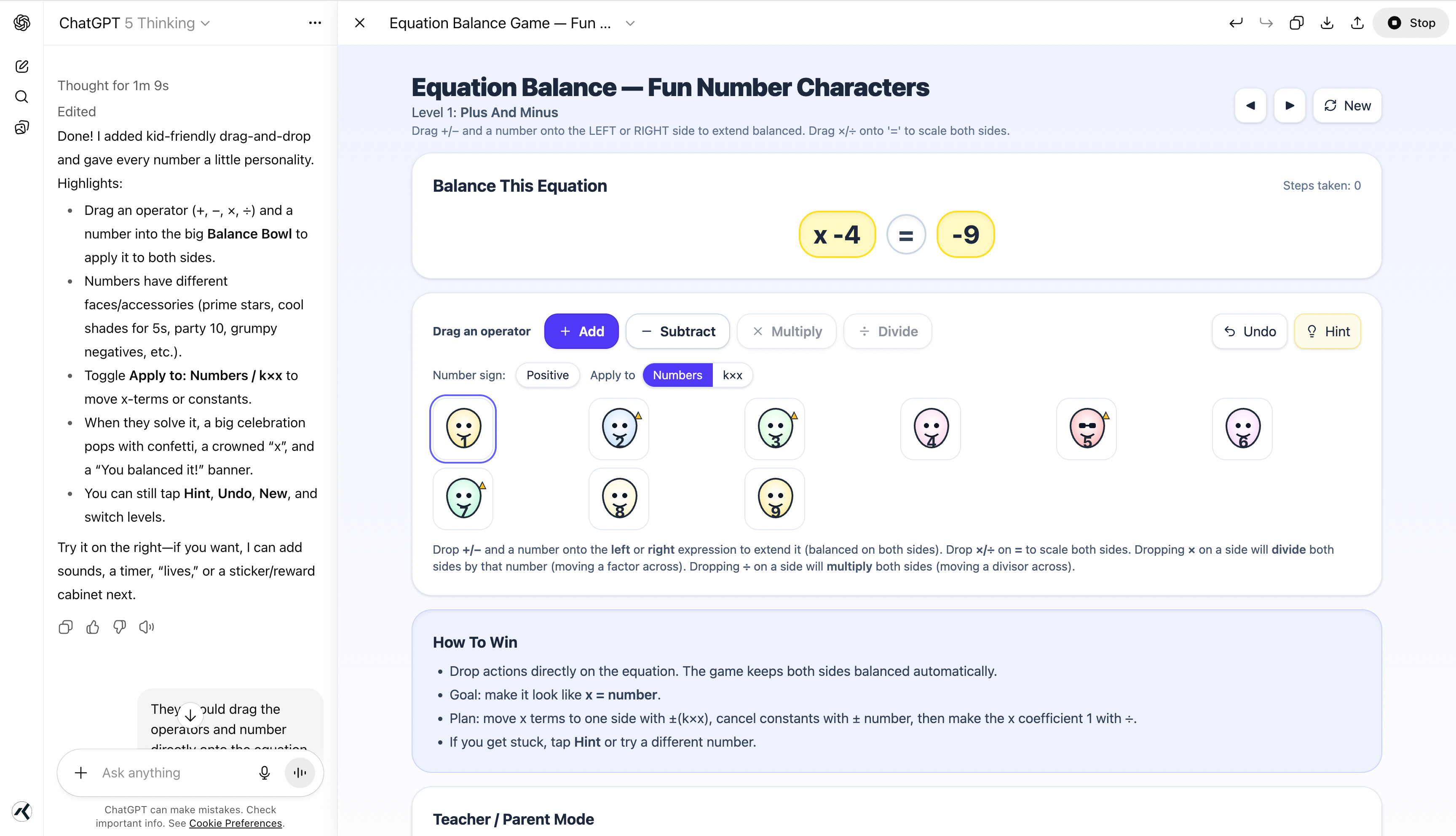Copy the canvas contents icon
1456x836 pixels.
tap(1296, 23)
